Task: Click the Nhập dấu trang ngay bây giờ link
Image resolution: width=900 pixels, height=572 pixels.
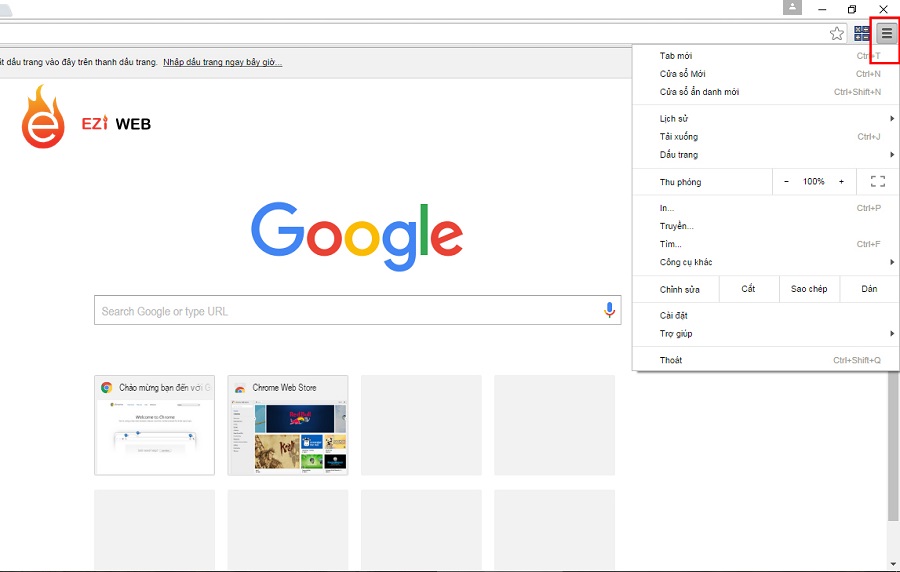Action: 222,62
